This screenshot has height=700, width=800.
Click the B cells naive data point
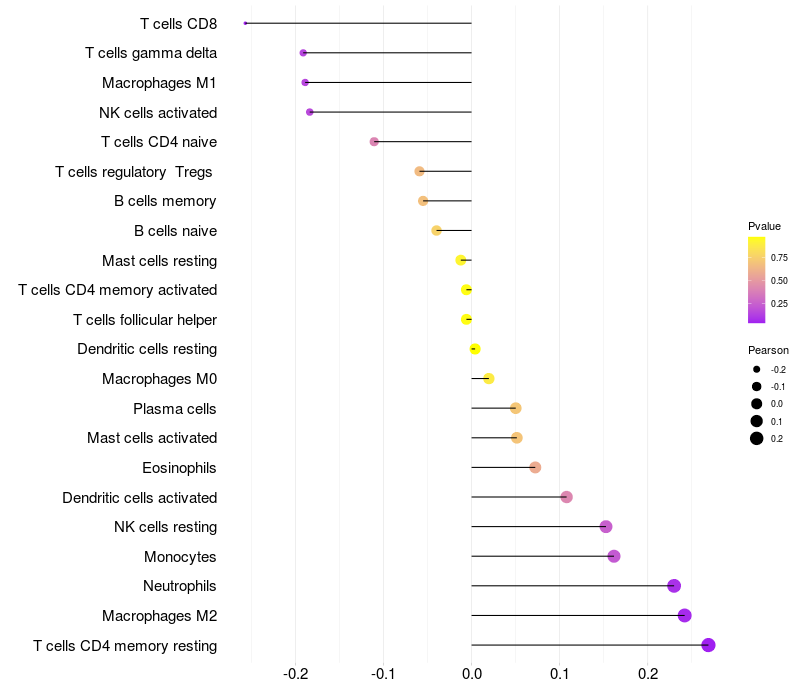pyautogui.click(x=436, y=231)
